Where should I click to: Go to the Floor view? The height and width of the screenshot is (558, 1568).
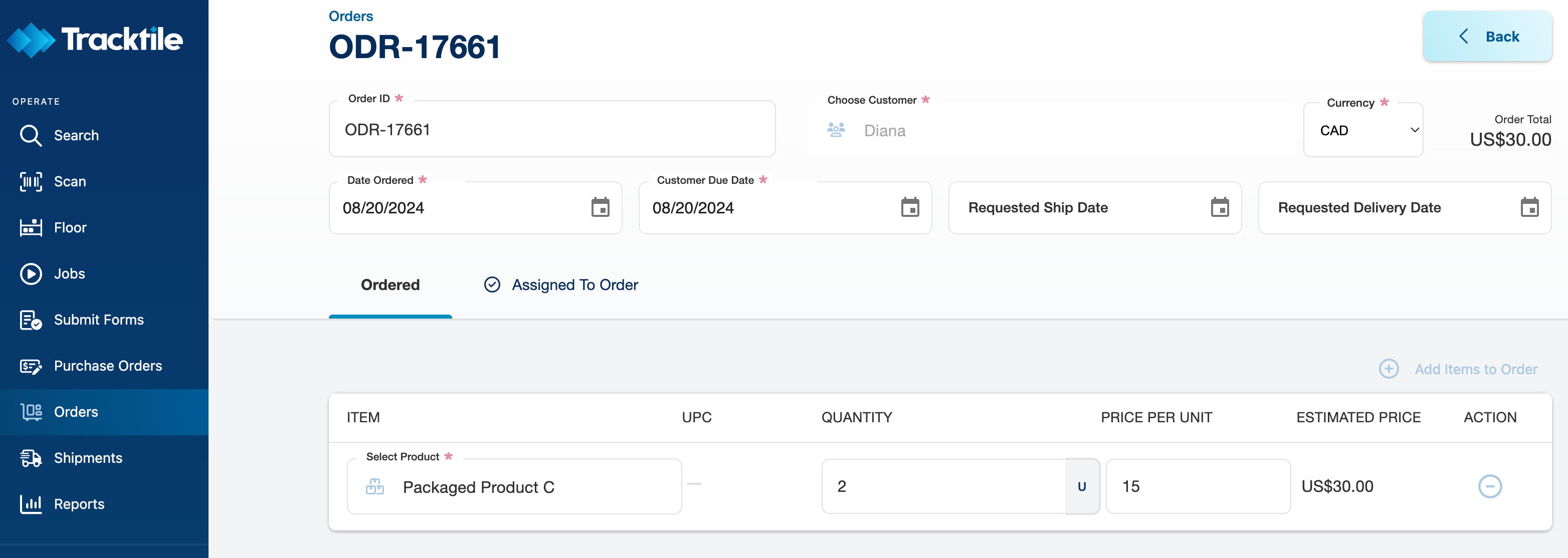tap(70, 227)
